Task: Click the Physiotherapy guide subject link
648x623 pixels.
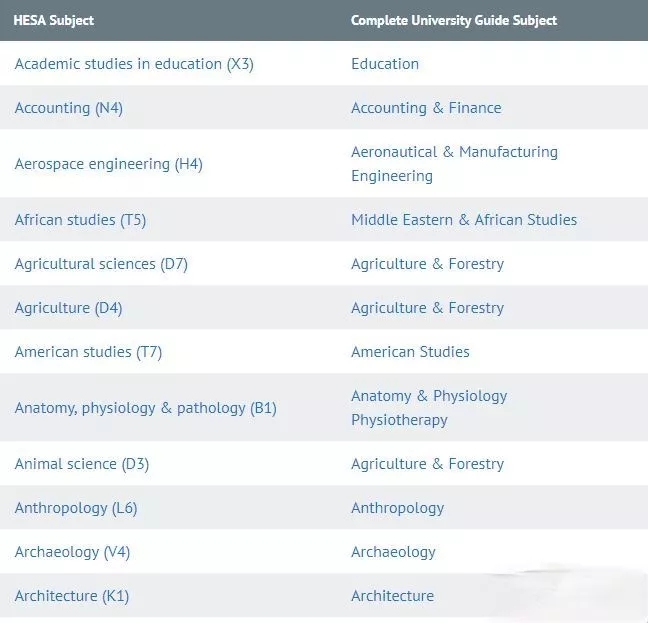Action: pyautogui.click(x=399, y=420)
